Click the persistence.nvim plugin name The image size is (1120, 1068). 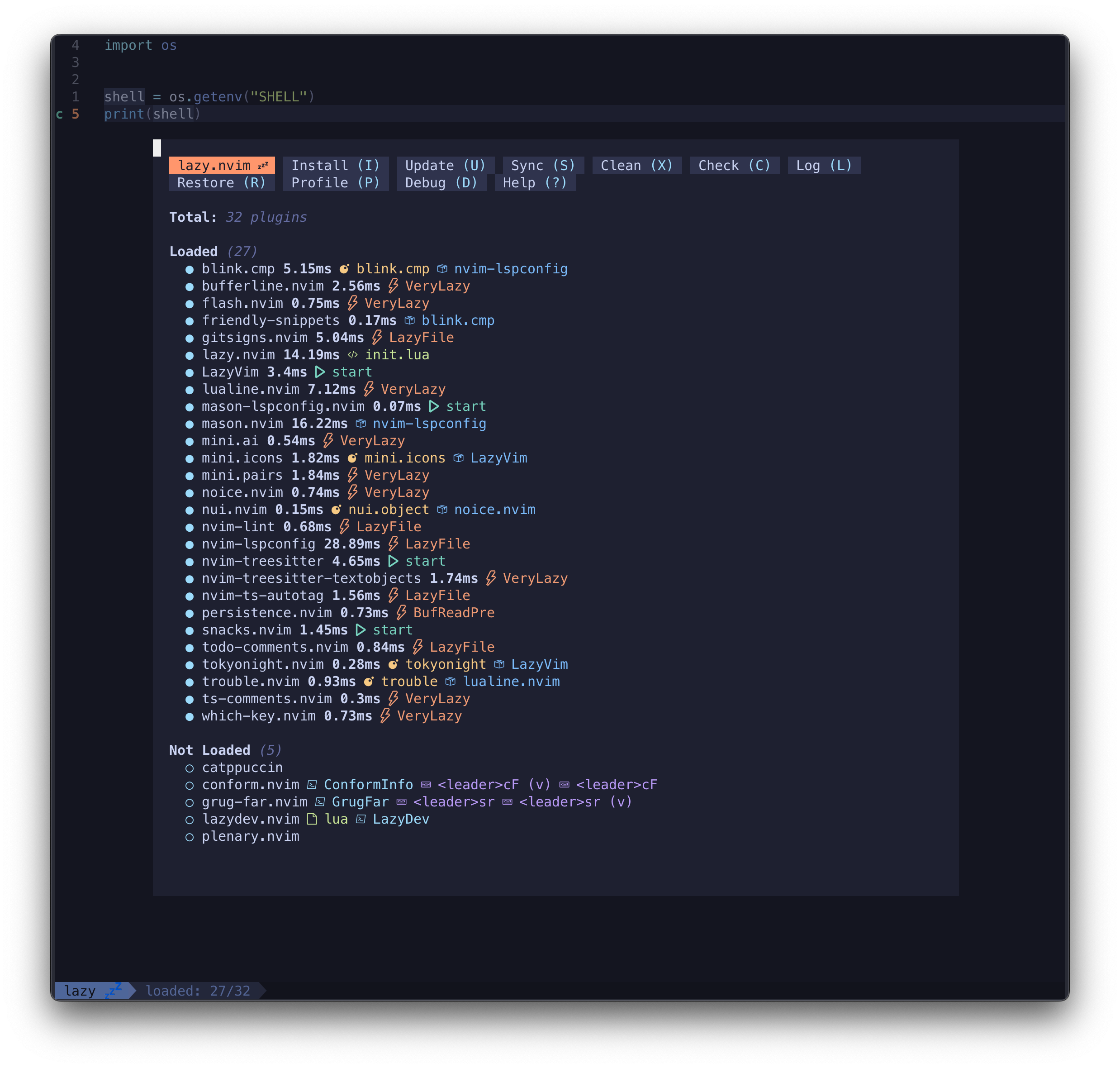coord(266,613)
